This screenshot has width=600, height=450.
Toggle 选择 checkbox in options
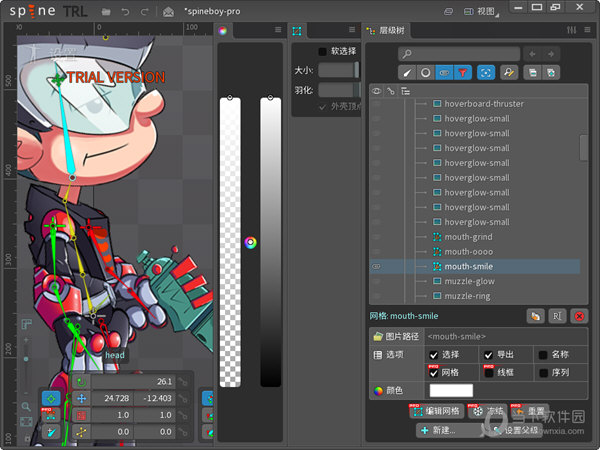(x=434, y=355)
